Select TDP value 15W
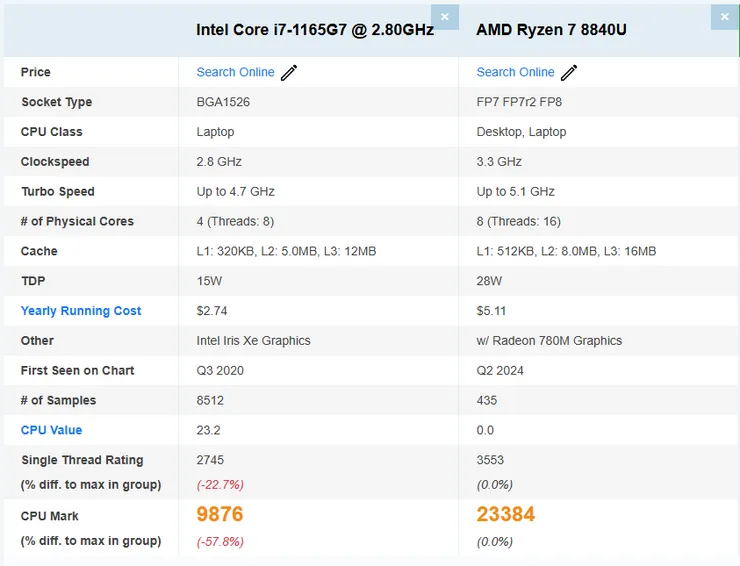This screenshot has height=566, width=740. [x=209, y=281]
